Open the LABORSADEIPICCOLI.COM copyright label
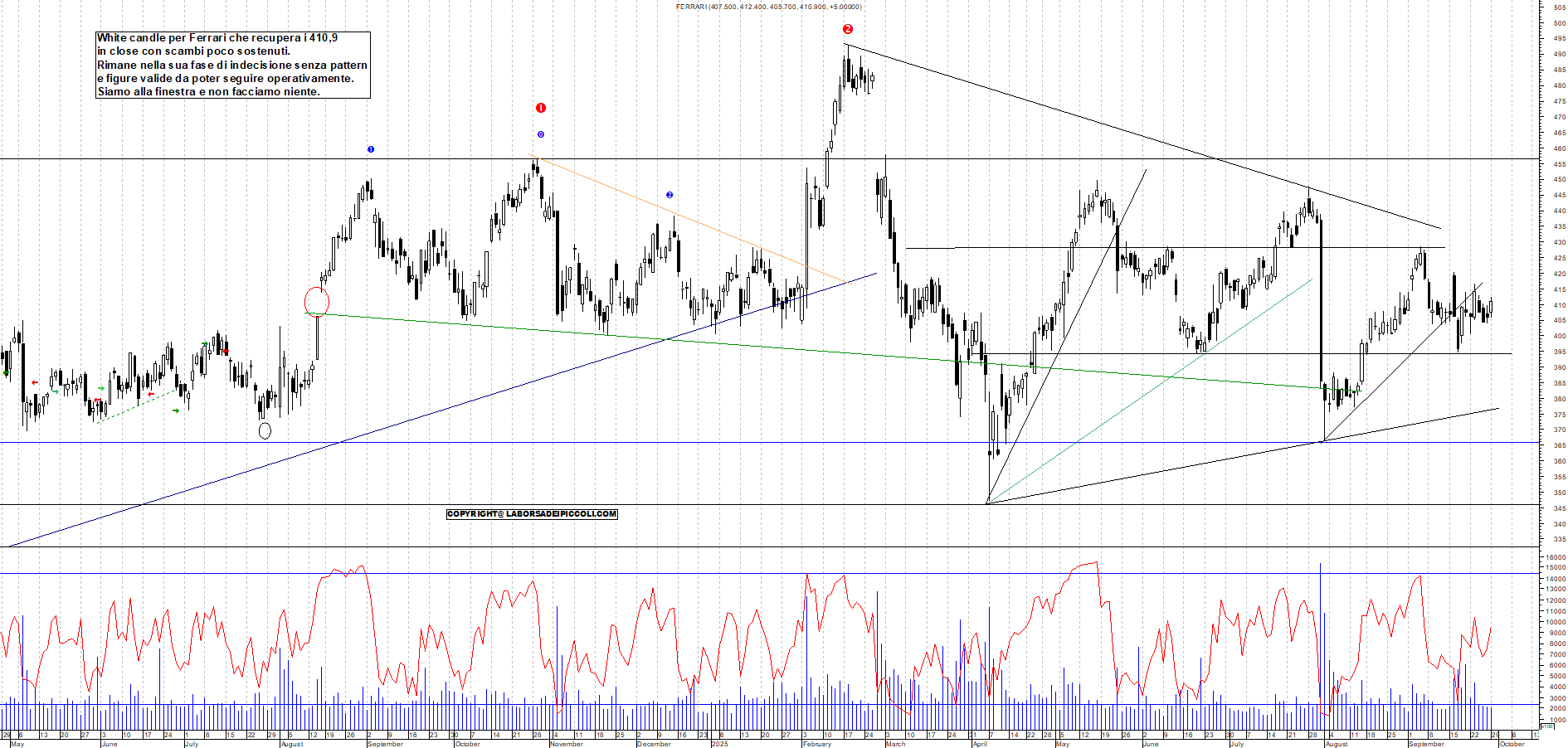The image size is (1568, 748). coord(532,514)
